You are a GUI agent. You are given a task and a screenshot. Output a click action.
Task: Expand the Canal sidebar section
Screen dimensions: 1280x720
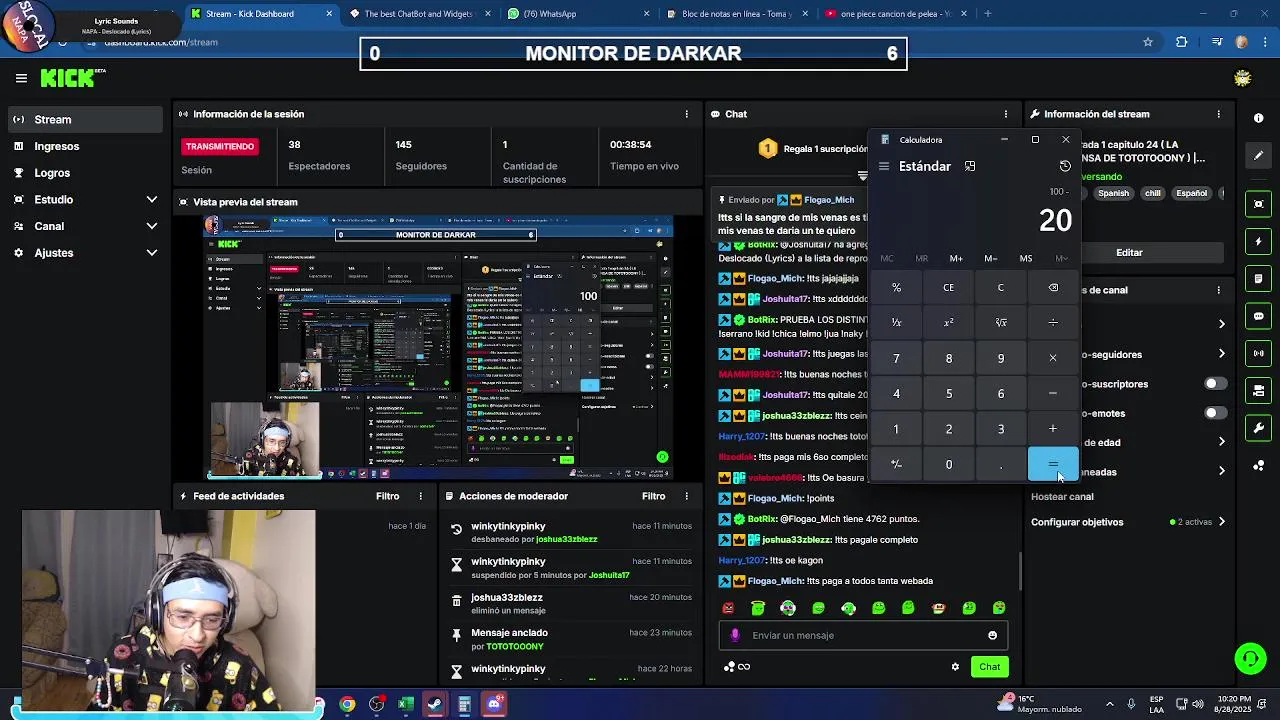tap(152, 227)
